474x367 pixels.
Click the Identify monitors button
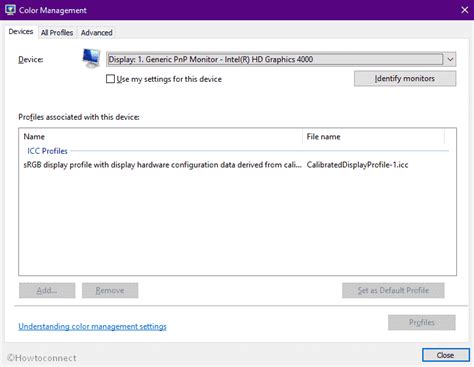click(405, 79)
